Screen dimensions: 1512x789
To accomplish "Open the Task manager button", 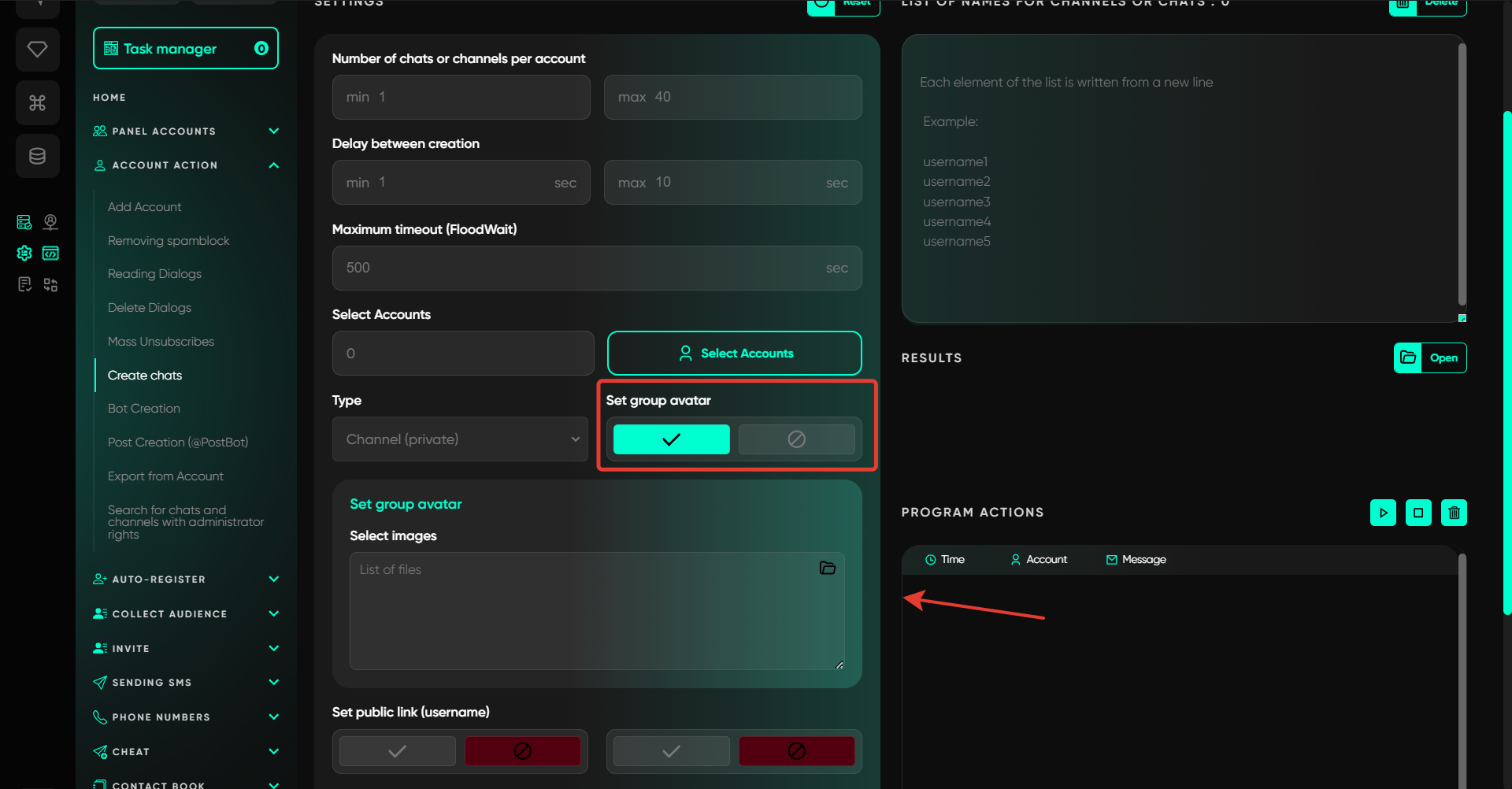I will coord(185,49).
